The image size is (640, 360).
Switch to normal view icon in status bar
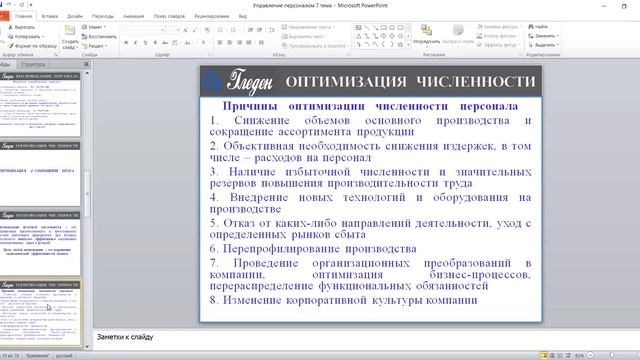click(544, 356)
